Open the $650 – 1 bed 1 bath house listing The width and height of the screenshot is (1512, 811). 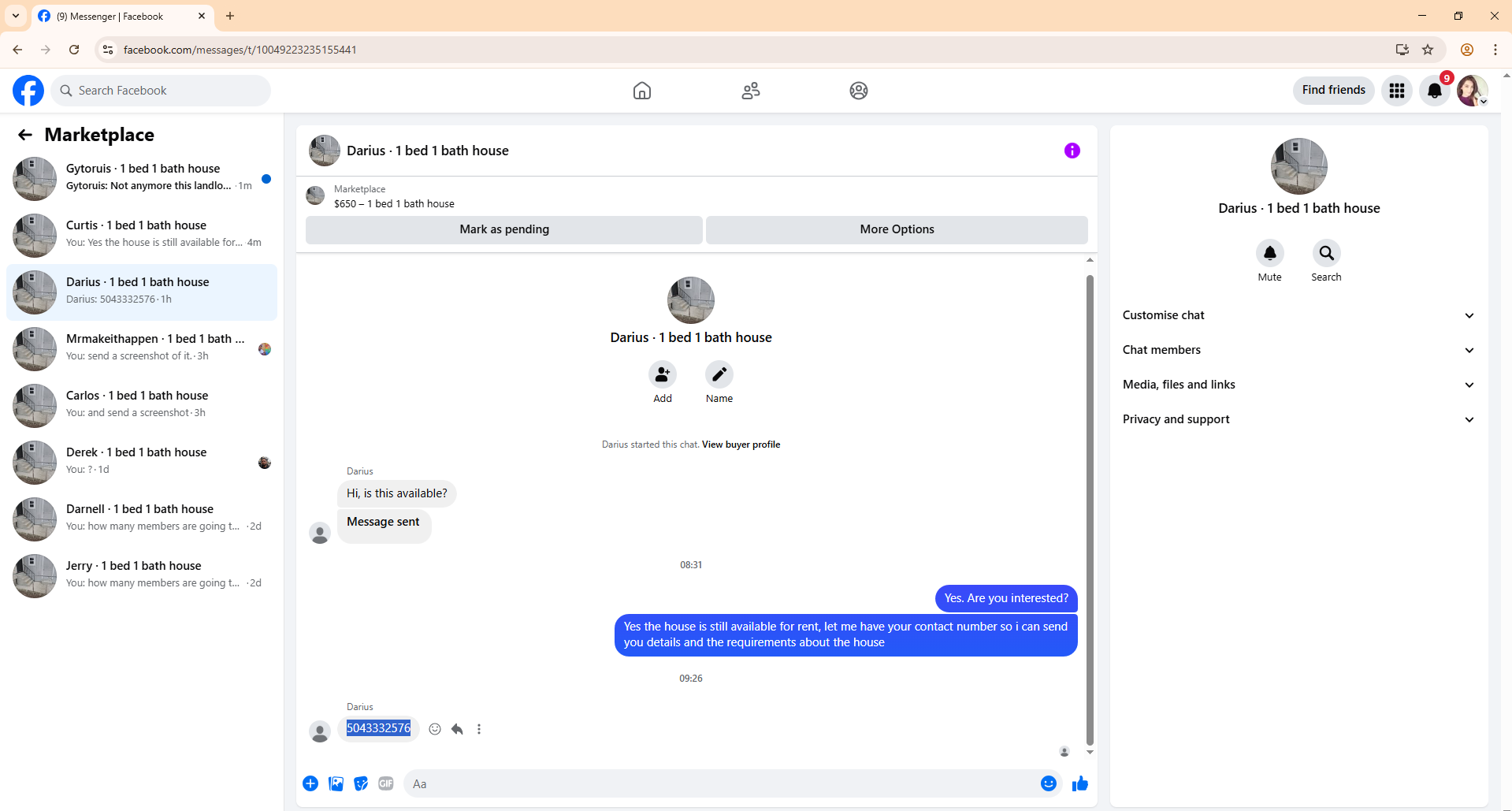pos(394,203)
